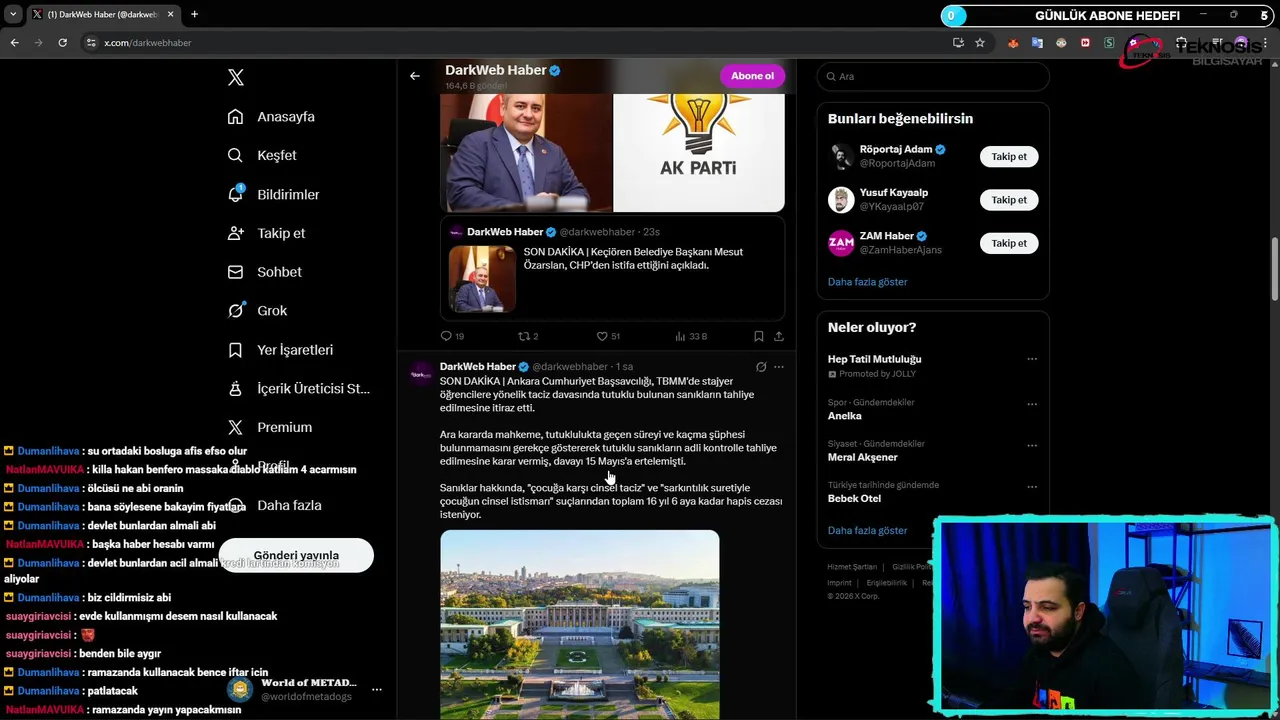This screenshot has height=720, width=1280.
Task: Close the DarkWeb Haber browser tab
Action: tap(172, 14)
